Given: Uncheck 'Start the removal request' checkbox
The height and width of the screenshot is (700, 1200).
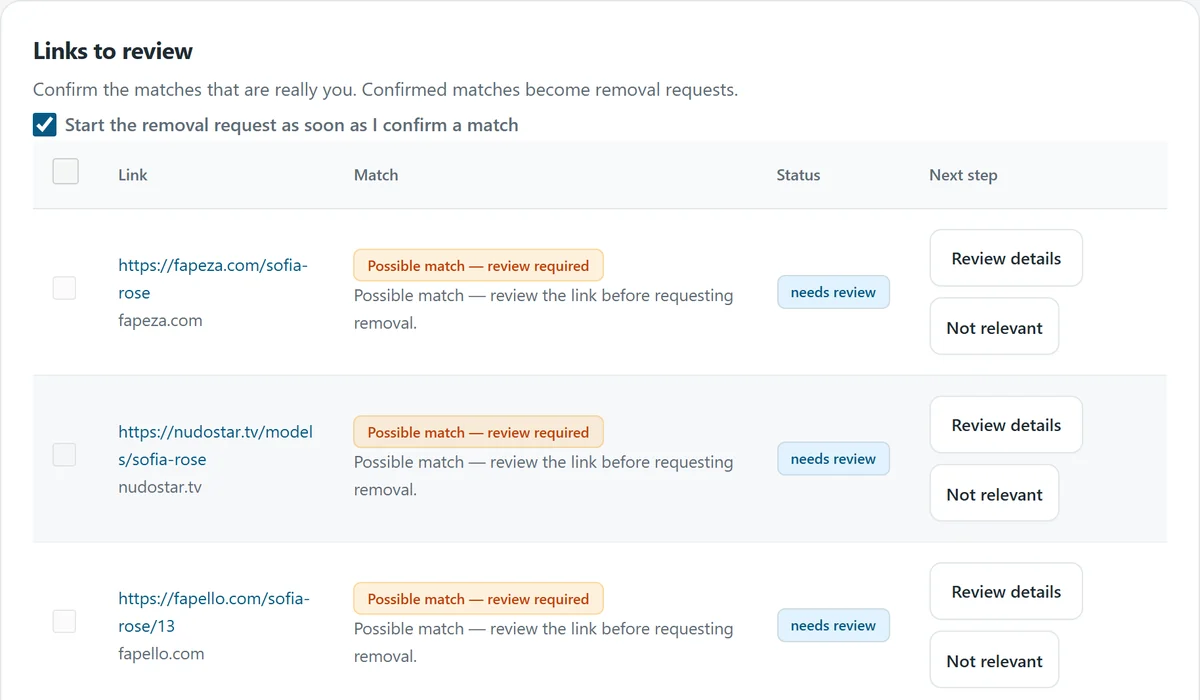Looking at the screenshot, I should click(44, 125).
